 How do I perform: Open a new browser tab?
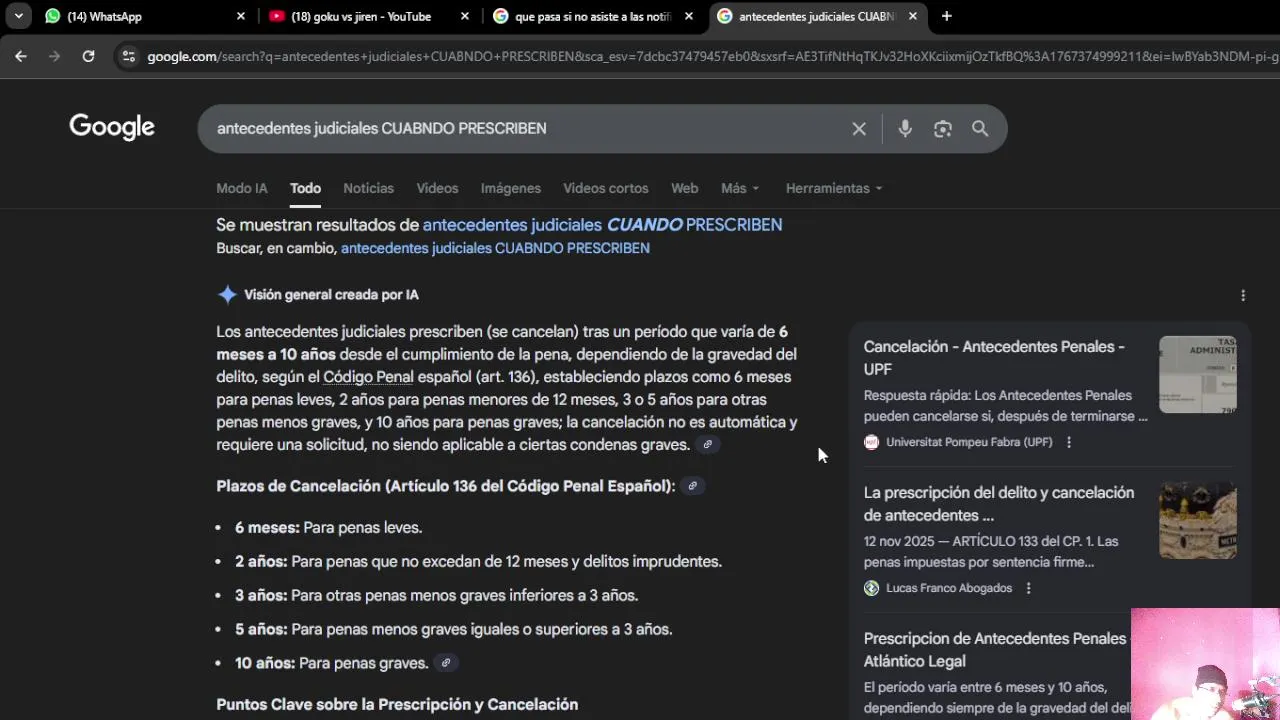tap(946, 16)
